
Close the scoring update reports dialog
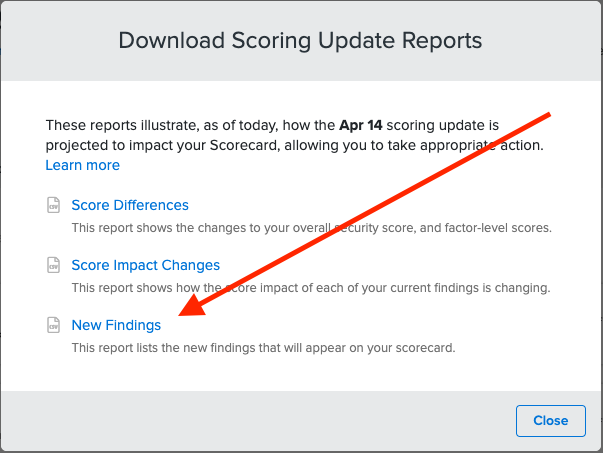551,421
